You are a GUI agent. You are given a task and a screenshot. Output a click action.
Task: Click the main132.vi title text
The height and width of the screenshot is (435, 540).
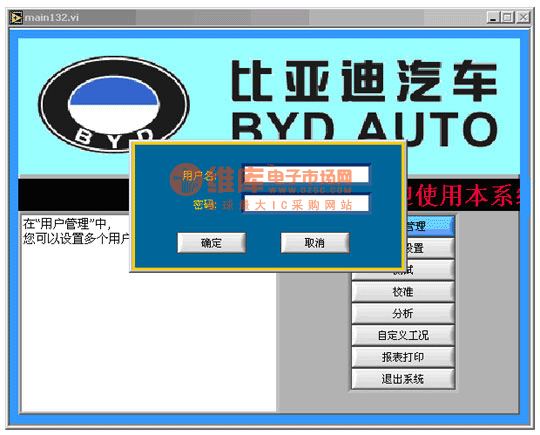point(52,17)
